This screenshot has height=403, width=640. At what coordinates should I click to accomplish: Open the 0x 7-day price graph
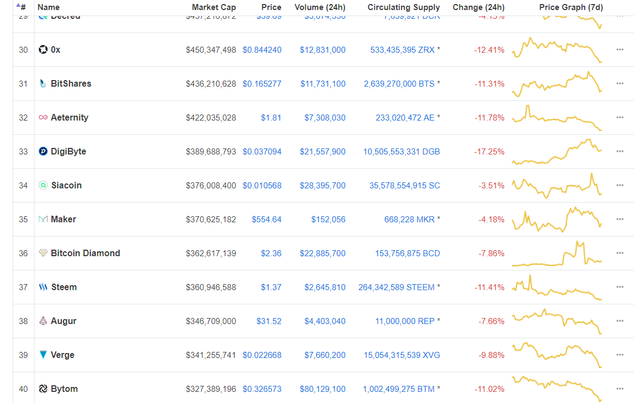(557, 50)
